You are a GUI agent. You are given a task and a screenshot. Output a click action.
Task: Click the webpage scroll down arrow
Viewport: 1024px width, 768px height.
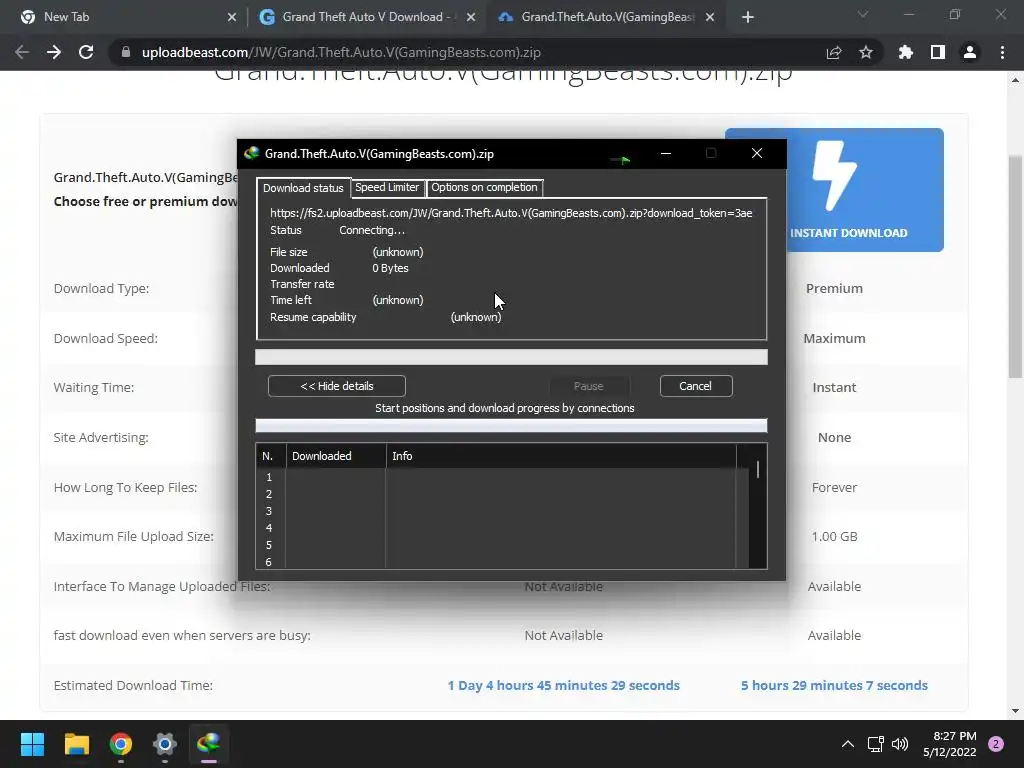point(1015,711)
